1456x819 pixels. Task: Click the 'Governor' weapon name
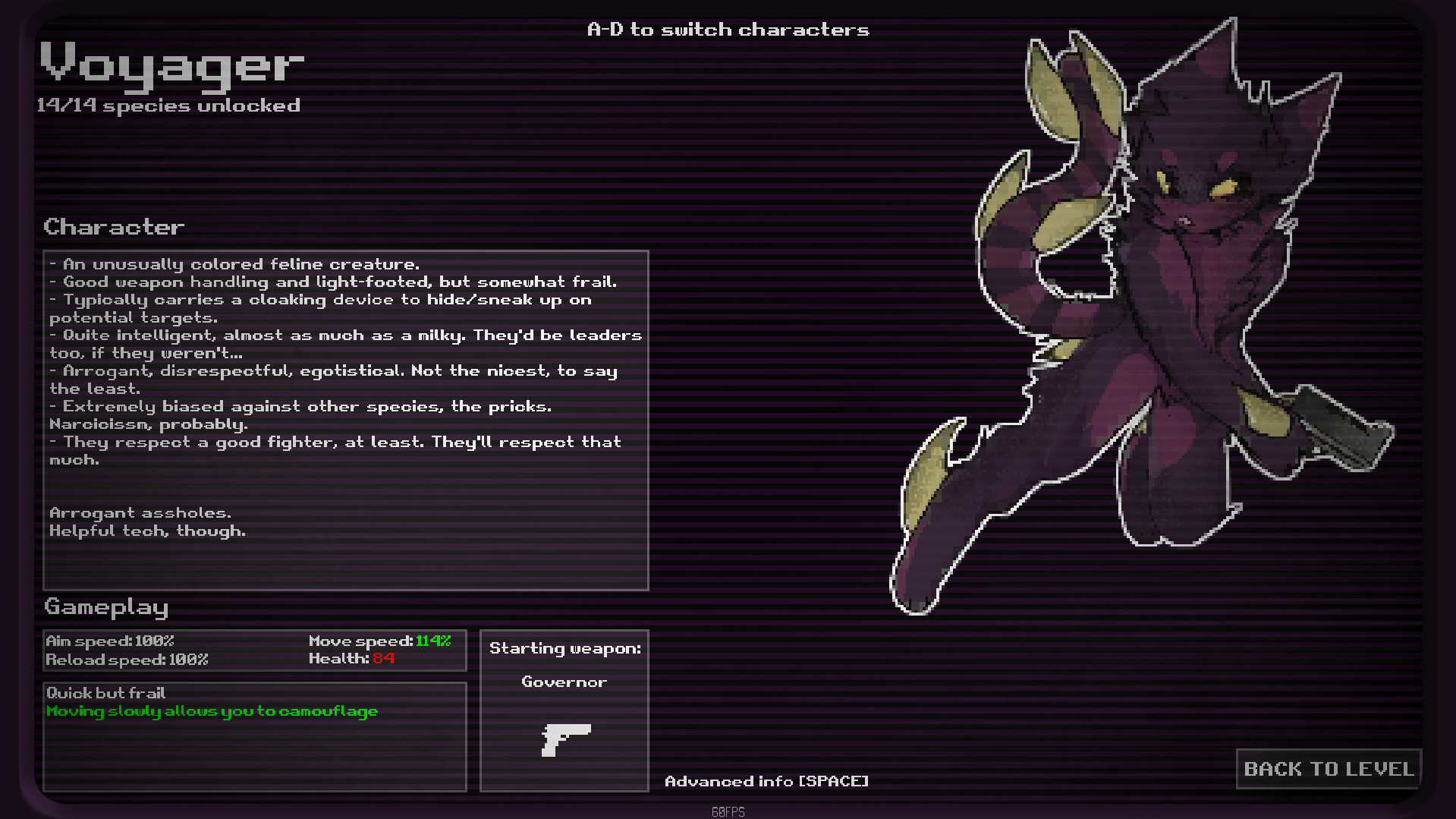pos(564,682)
